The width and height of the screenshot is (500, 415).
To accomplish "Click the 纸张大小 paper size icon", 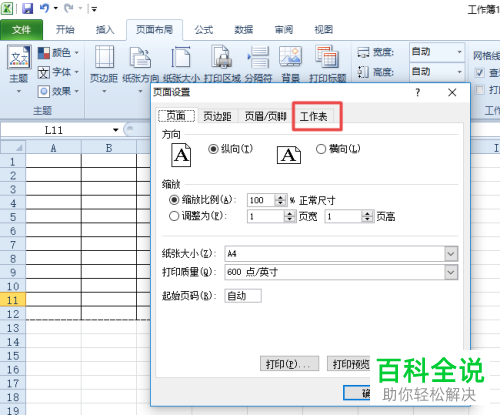I will pyautogui.click(x=181, y=57).
